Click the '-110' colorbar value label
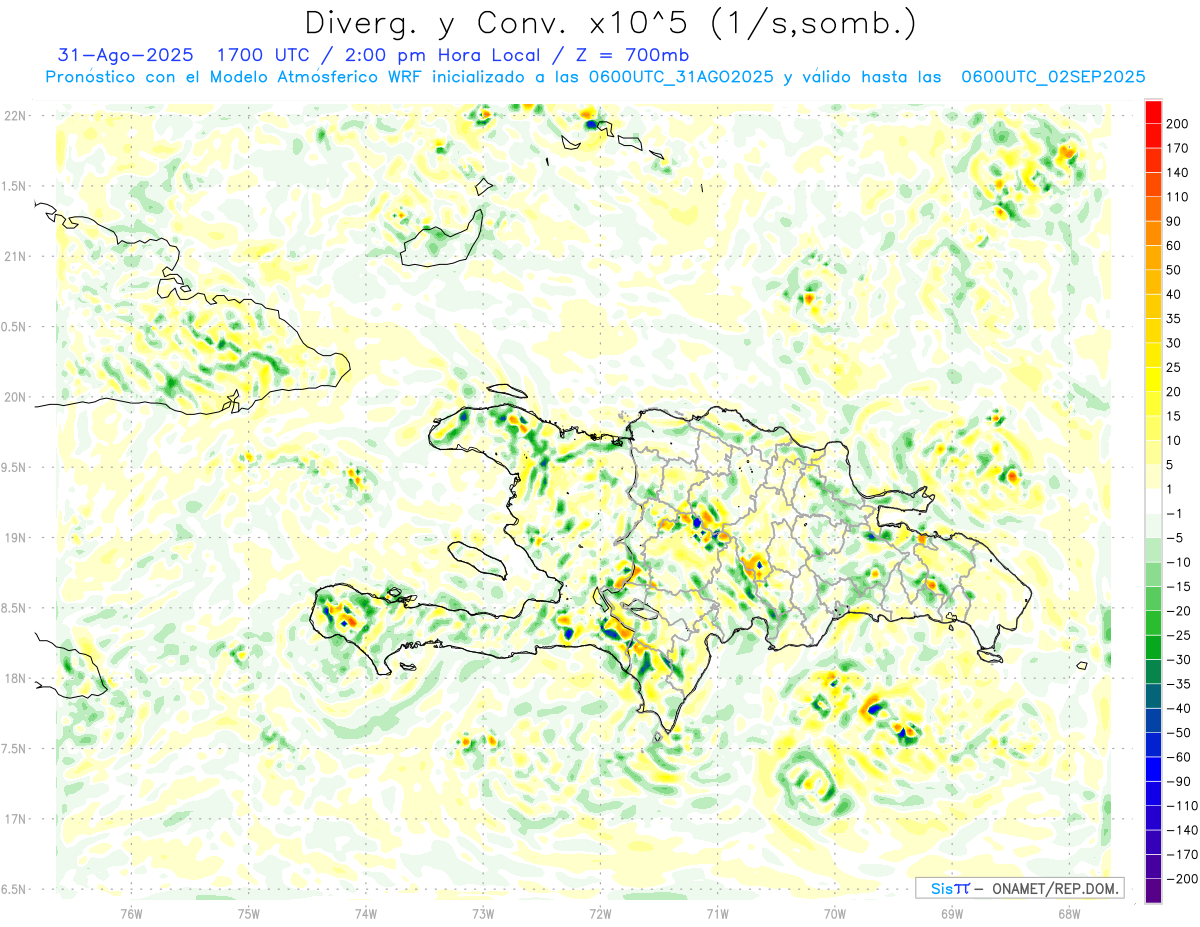This screenshot has width=1200, height=927. [x=1181, y=806]
